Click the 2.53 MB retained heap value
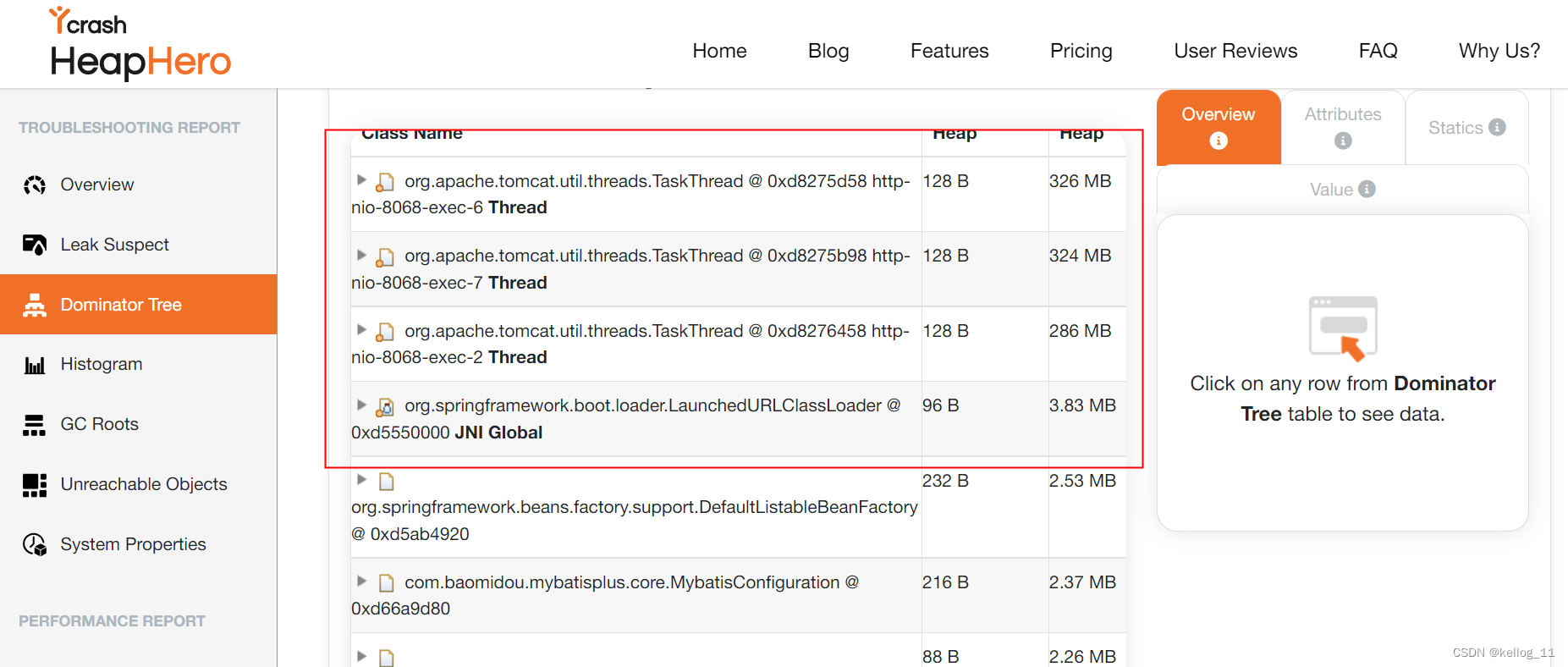Image resolution: width=1568 pixels, height=667 pixels. coord(1082,481)
